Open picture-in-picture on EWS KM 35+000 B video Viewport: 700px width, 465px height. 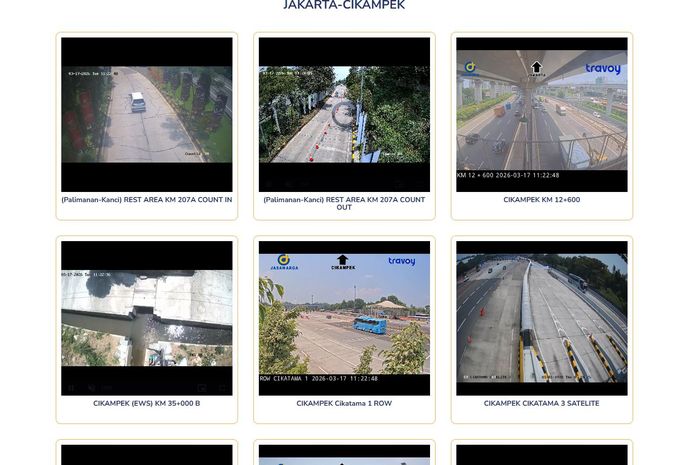click(202, 388)
